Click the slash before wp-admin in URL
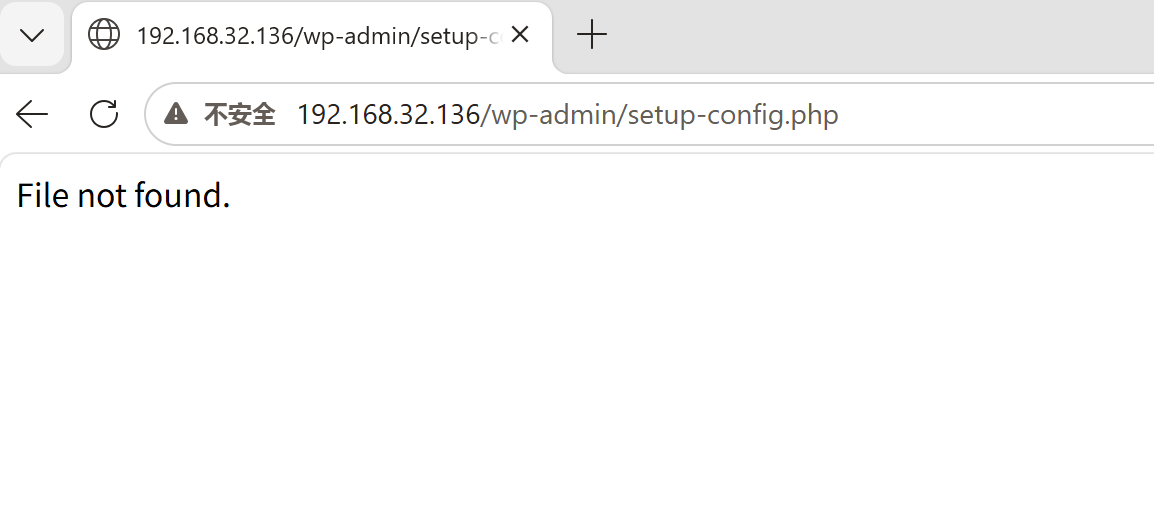This screenshot has height=508, width=1154. [x=485, y=115]
